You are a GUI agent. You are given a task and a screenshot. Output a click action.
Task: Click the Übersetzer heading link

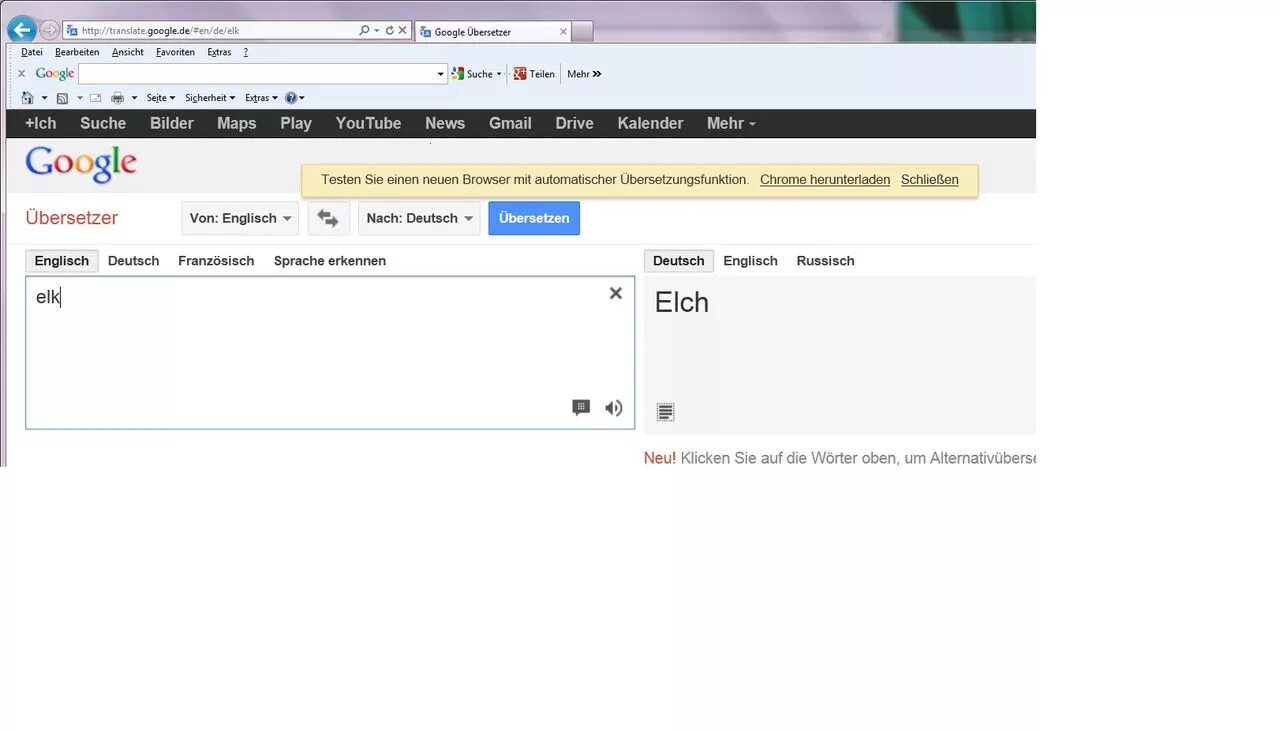pyautogui.click(x=72, y=218)
